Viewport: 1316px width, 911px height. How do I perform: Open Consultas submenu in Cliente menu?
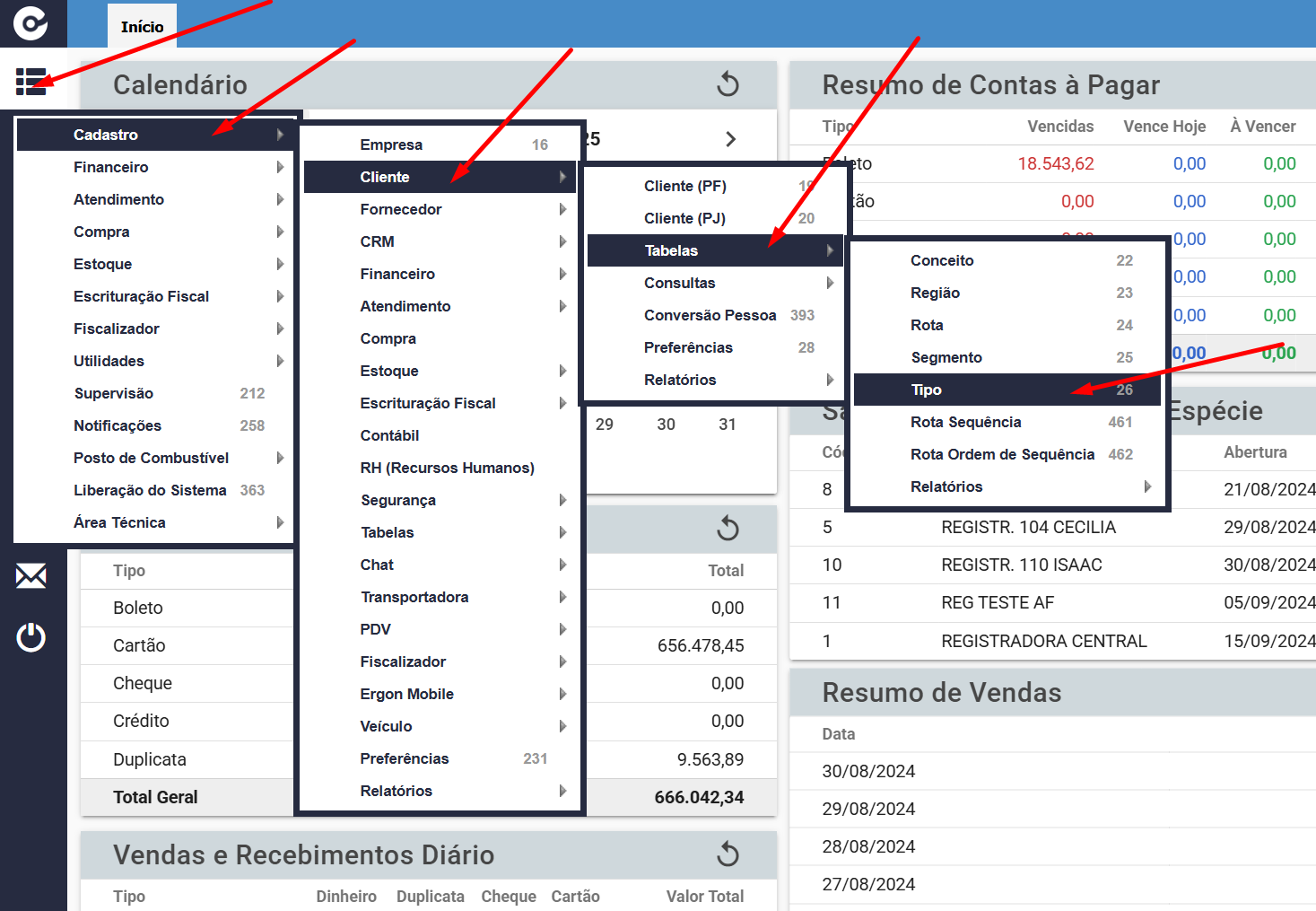click(x=716, y=283)
